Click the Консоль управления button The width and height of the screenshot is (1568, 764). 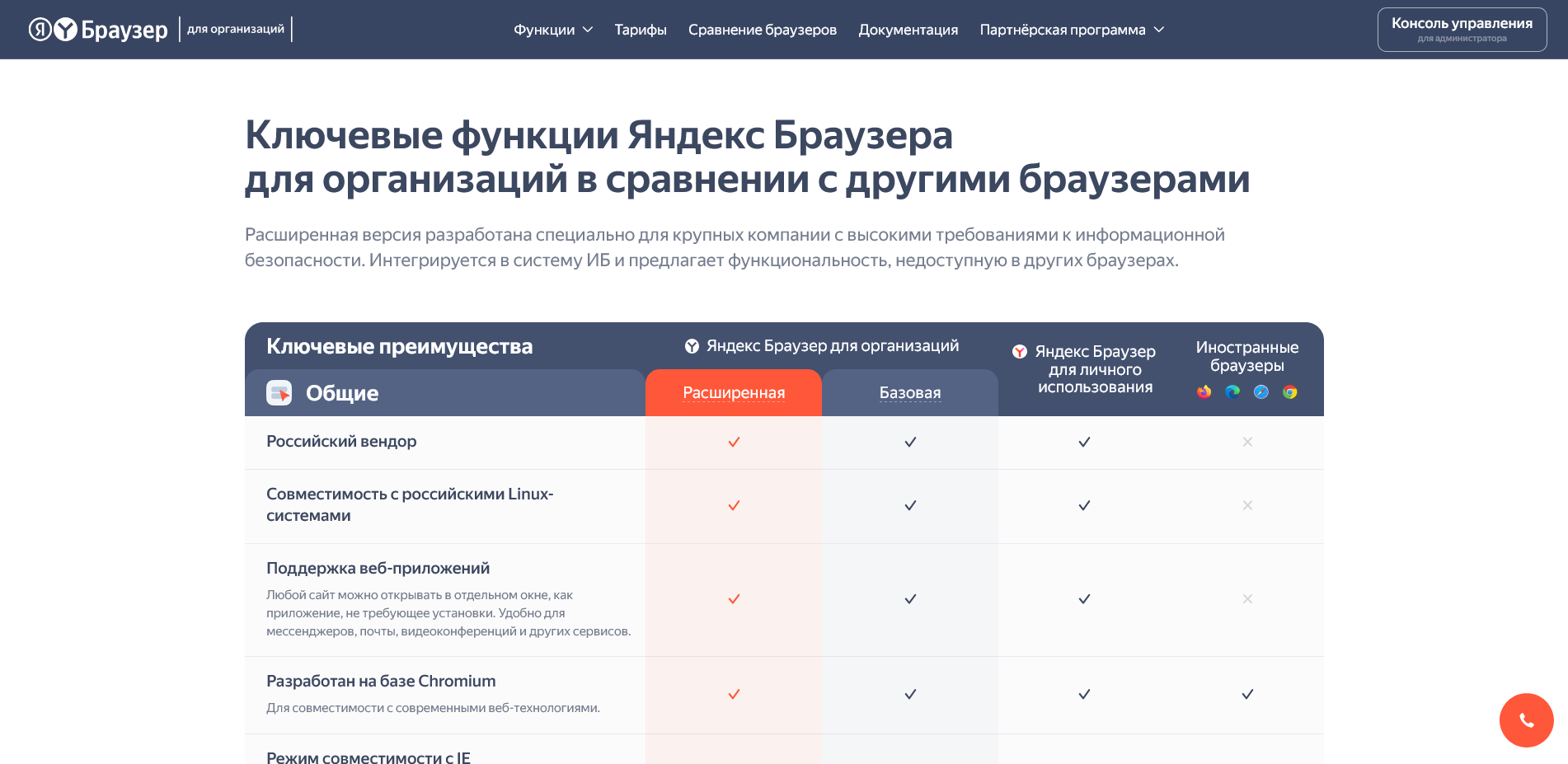[x=1462, y=29]
